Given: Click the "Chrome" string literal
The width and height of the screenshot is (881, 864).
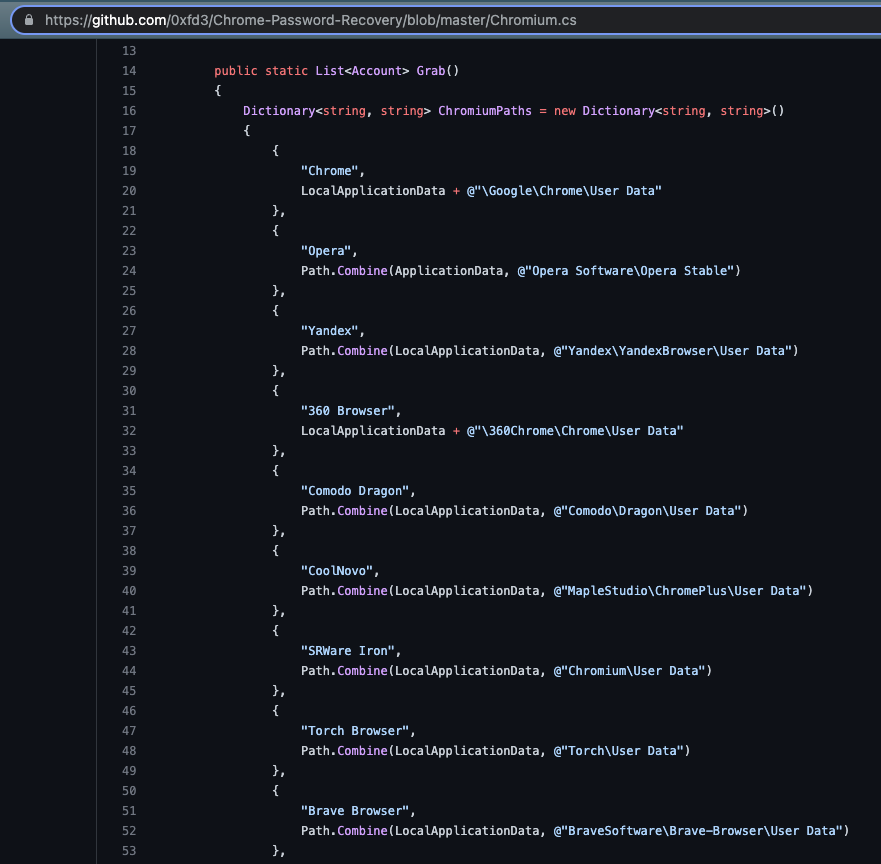Looking at the screenshot, I should pyautogui.click(x=330, y=171).
